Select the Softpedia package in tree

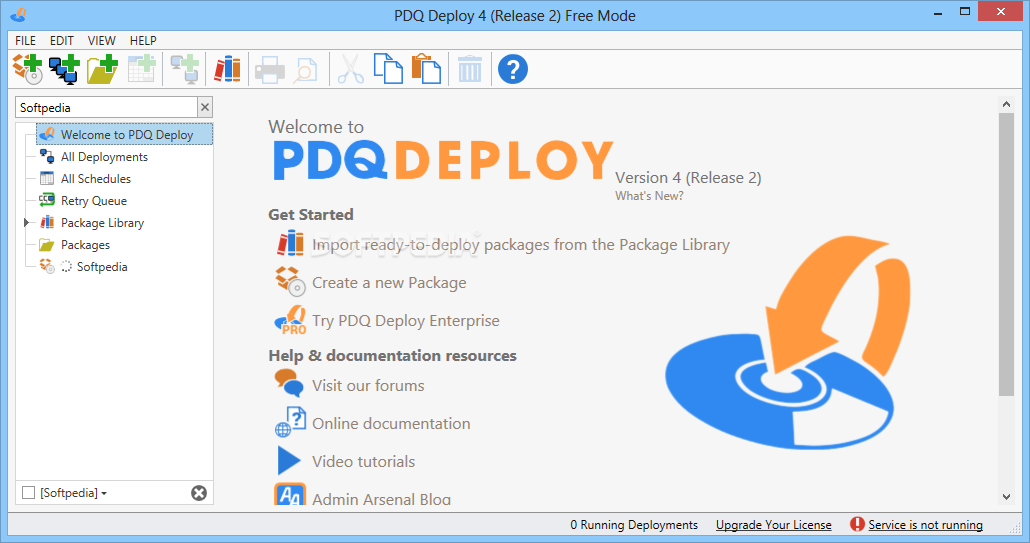click(102, 267)
